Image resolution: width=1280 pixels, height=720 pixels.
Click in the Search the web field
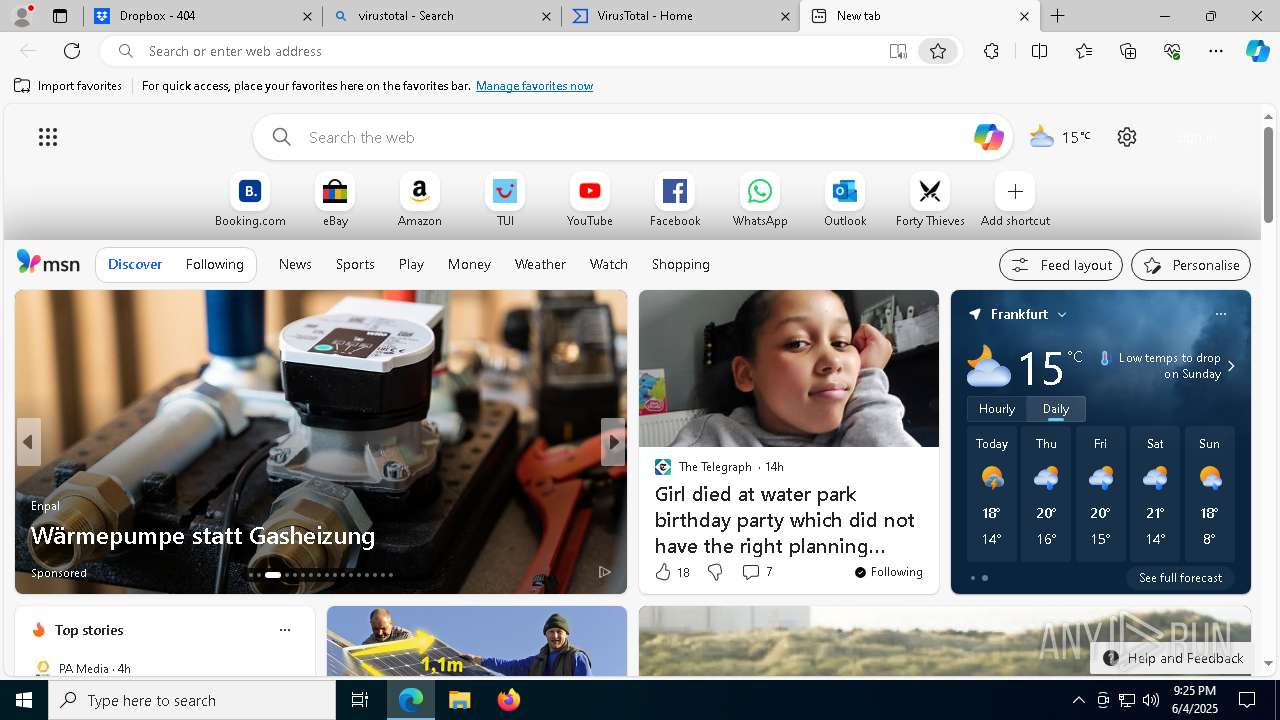(632, 137)
